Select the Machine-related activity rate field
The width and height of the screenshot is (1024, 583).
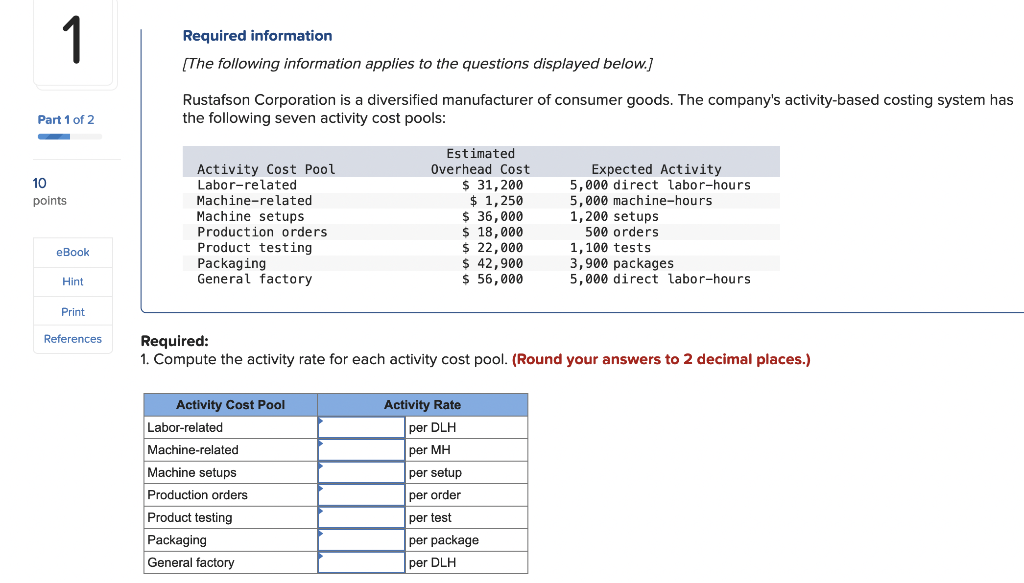click(361, 450)
